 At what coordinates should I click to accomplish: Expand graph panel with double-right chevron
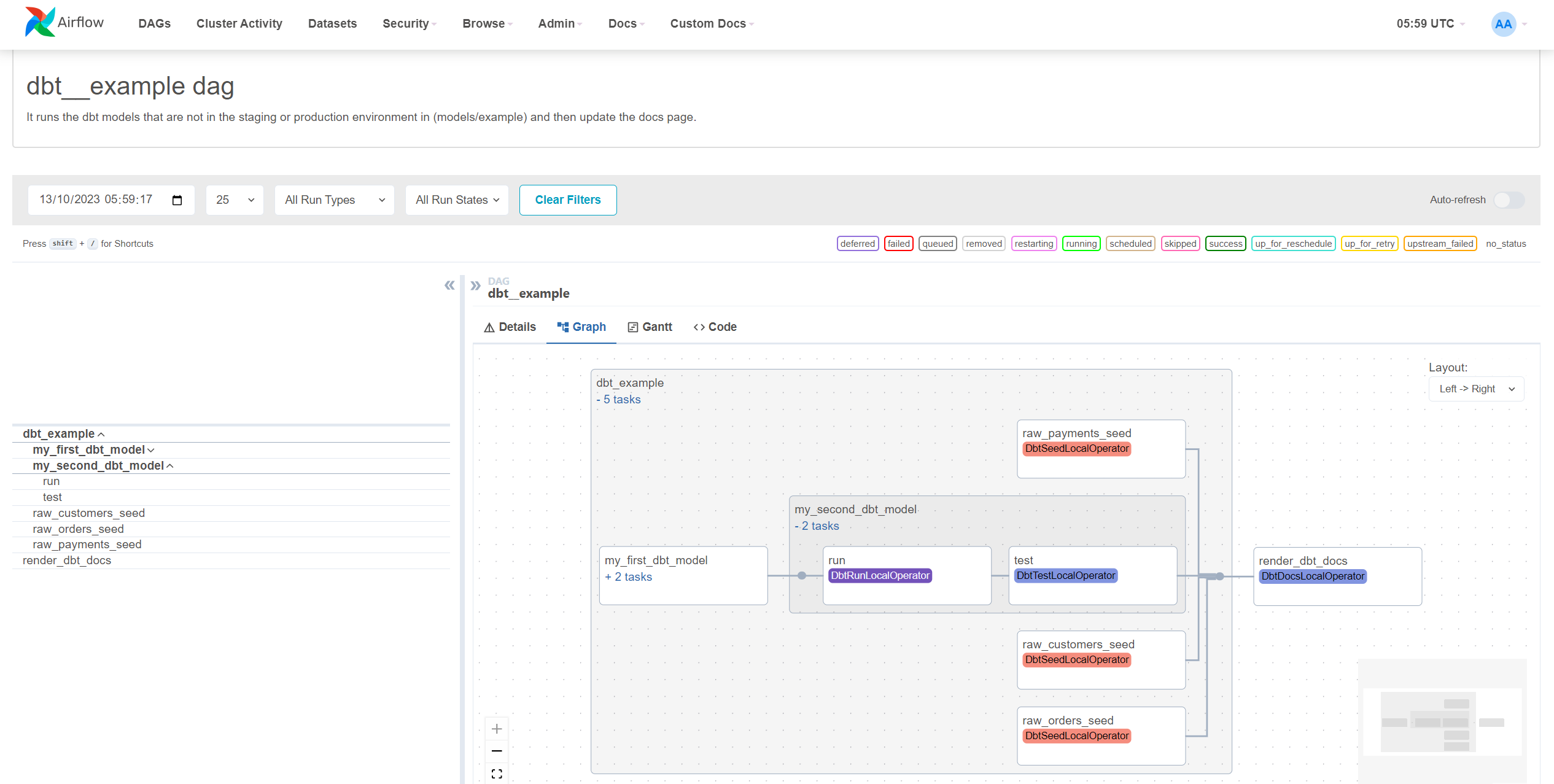pyautogui.click(x=475, y=285)
